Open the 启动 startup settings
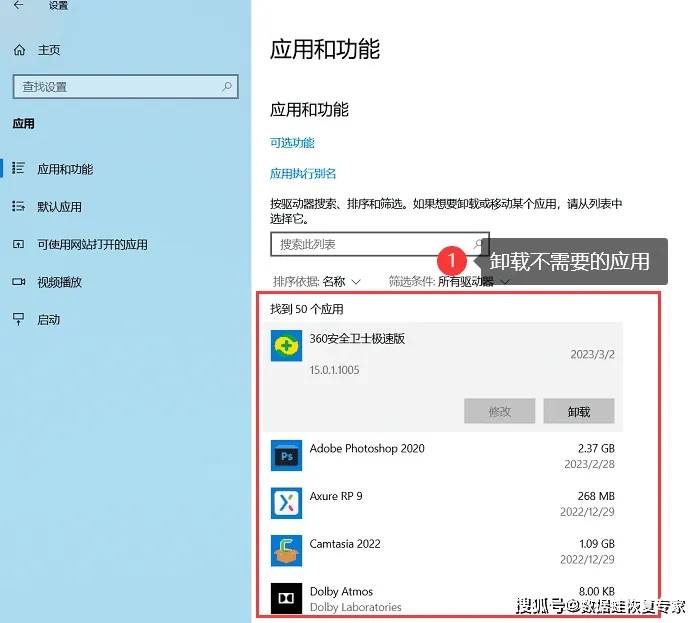This screenshot has width=700, height=623. pyautogui.click(x=48, y=320)
